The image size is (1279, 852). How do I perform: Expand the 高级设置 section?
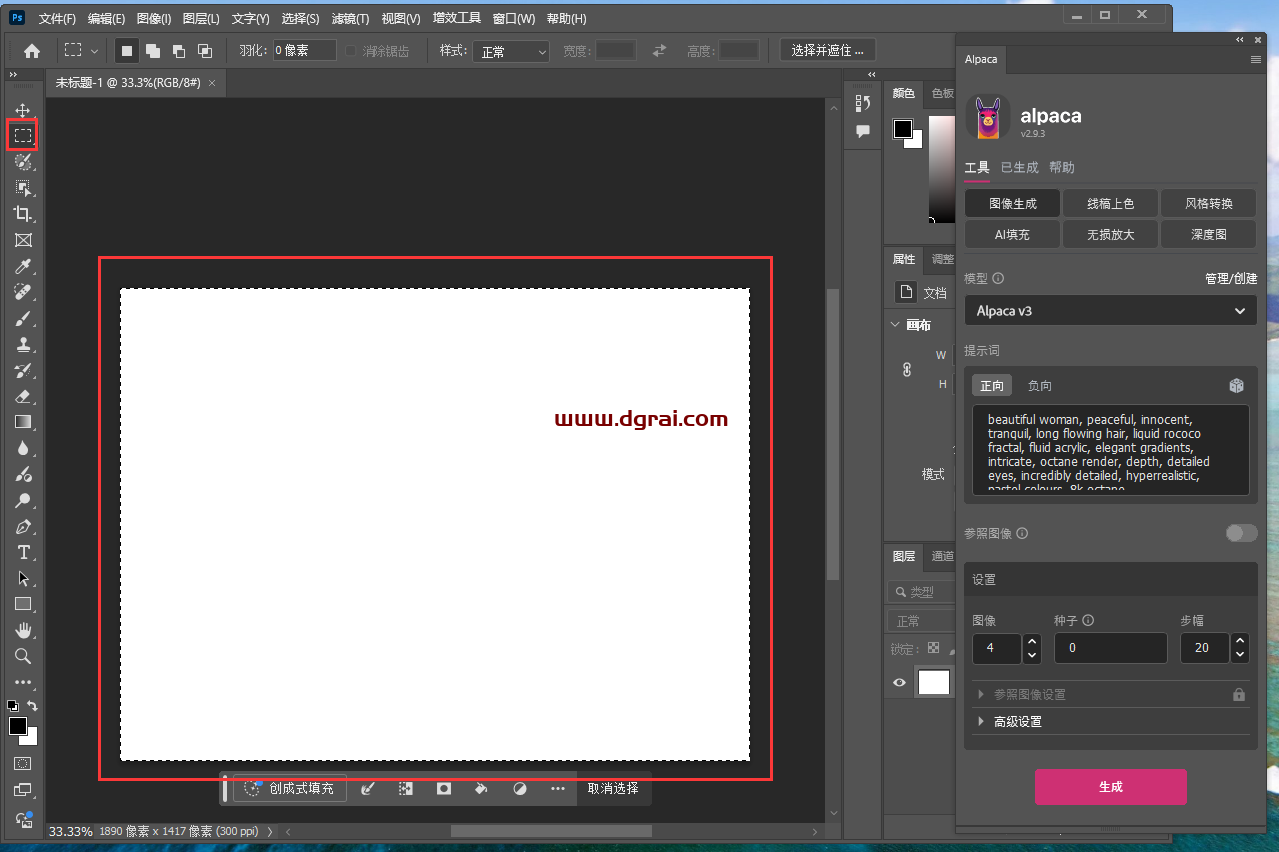1017,722
